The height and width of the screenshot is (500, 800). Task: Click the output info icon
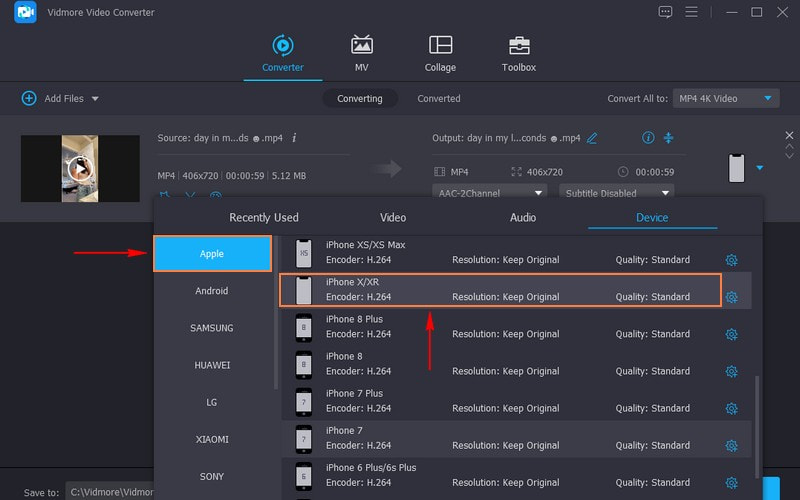648,137
